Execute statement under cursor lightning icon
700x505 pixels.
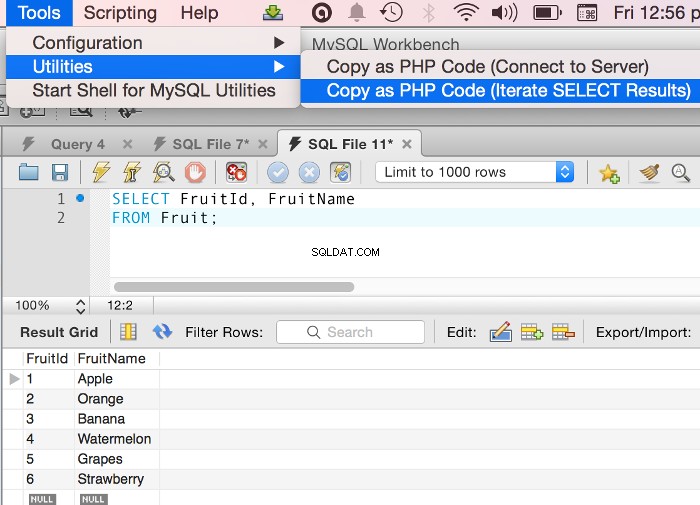click(x=132, y=172)
